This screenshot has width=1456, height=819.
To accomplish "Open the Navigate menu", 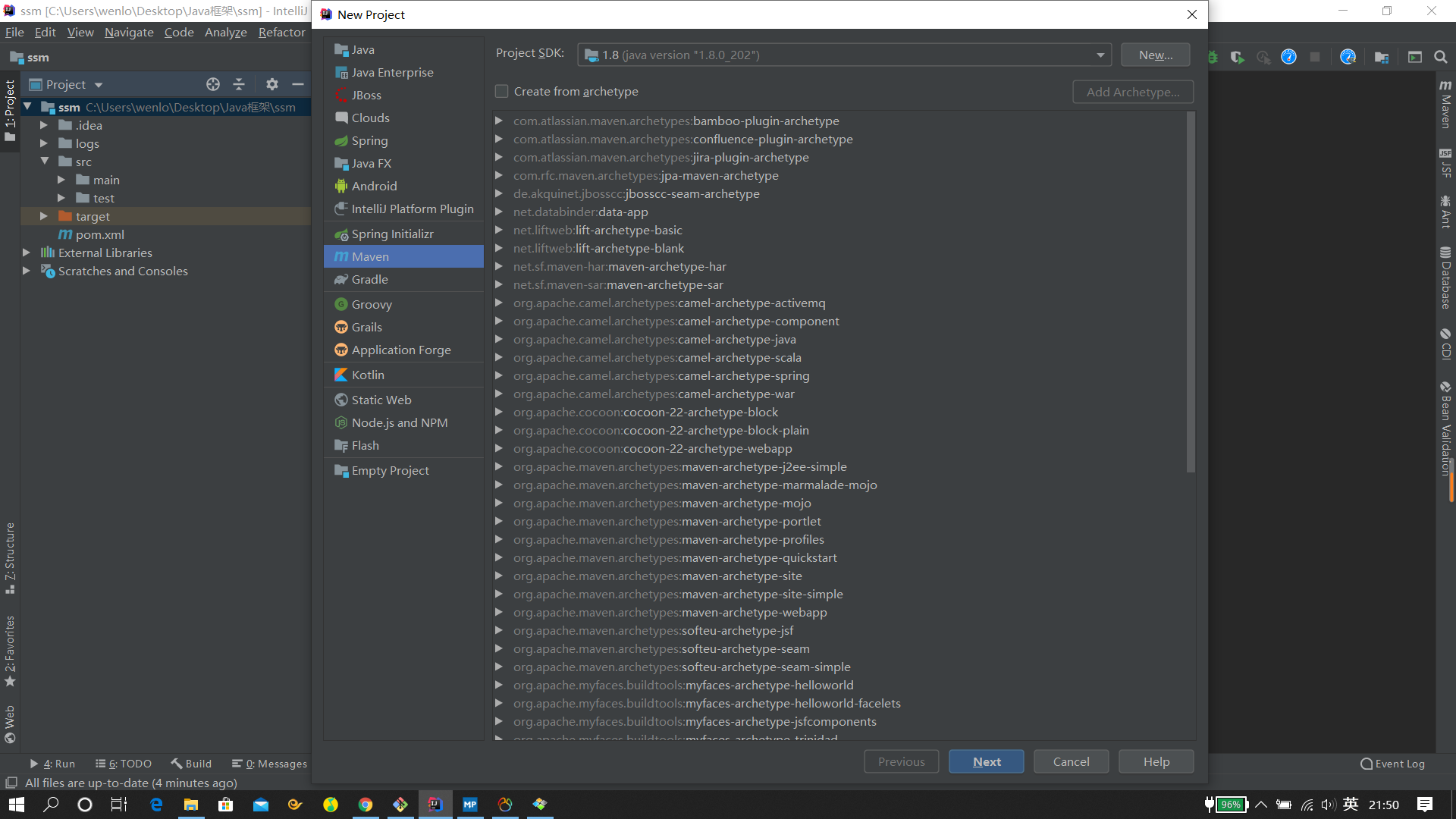I will (x=129, y=32).
